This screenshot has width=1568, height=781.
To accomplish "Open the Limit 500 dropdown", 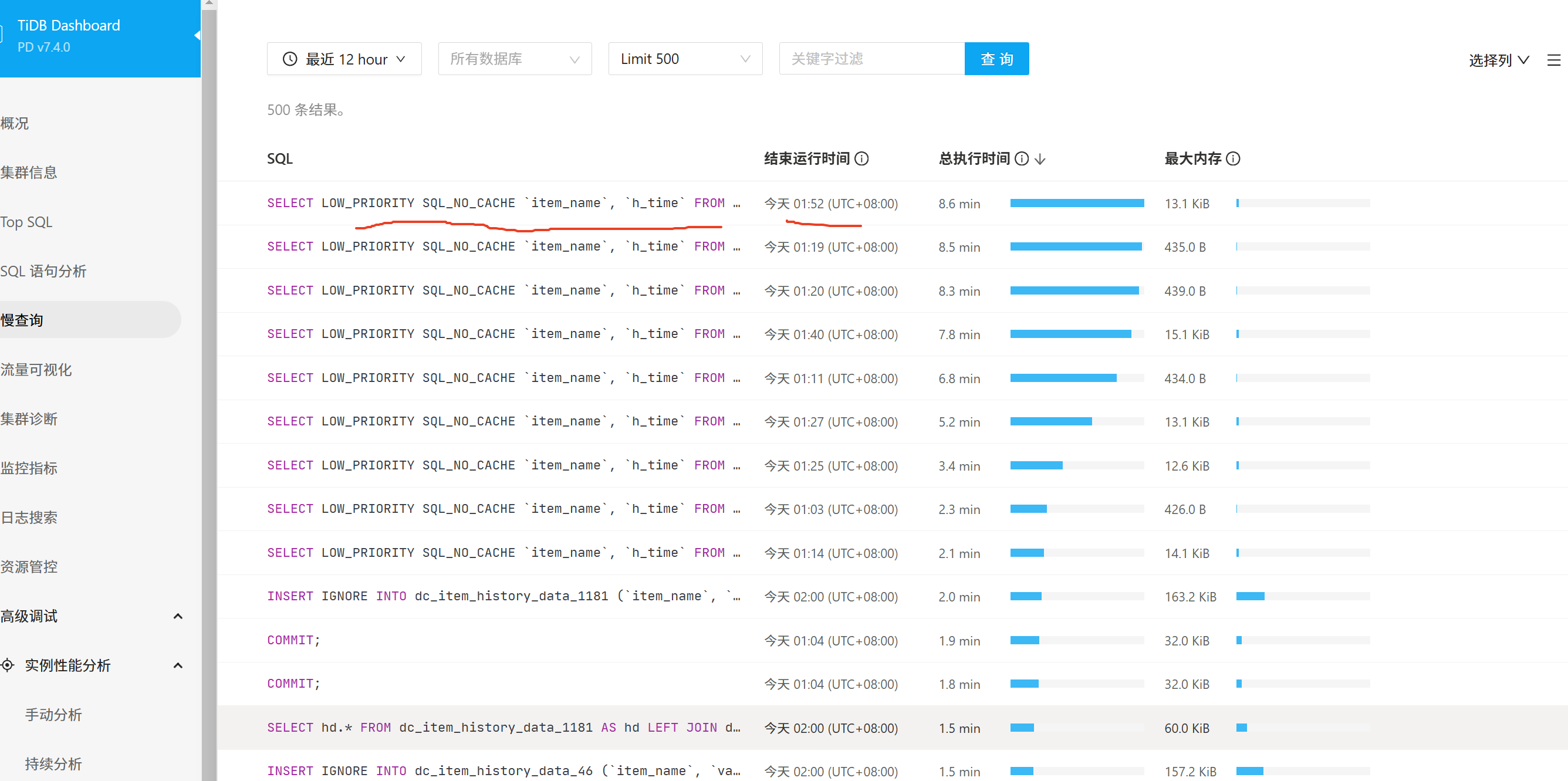I will pyautogui.click(x=685, y=59).
